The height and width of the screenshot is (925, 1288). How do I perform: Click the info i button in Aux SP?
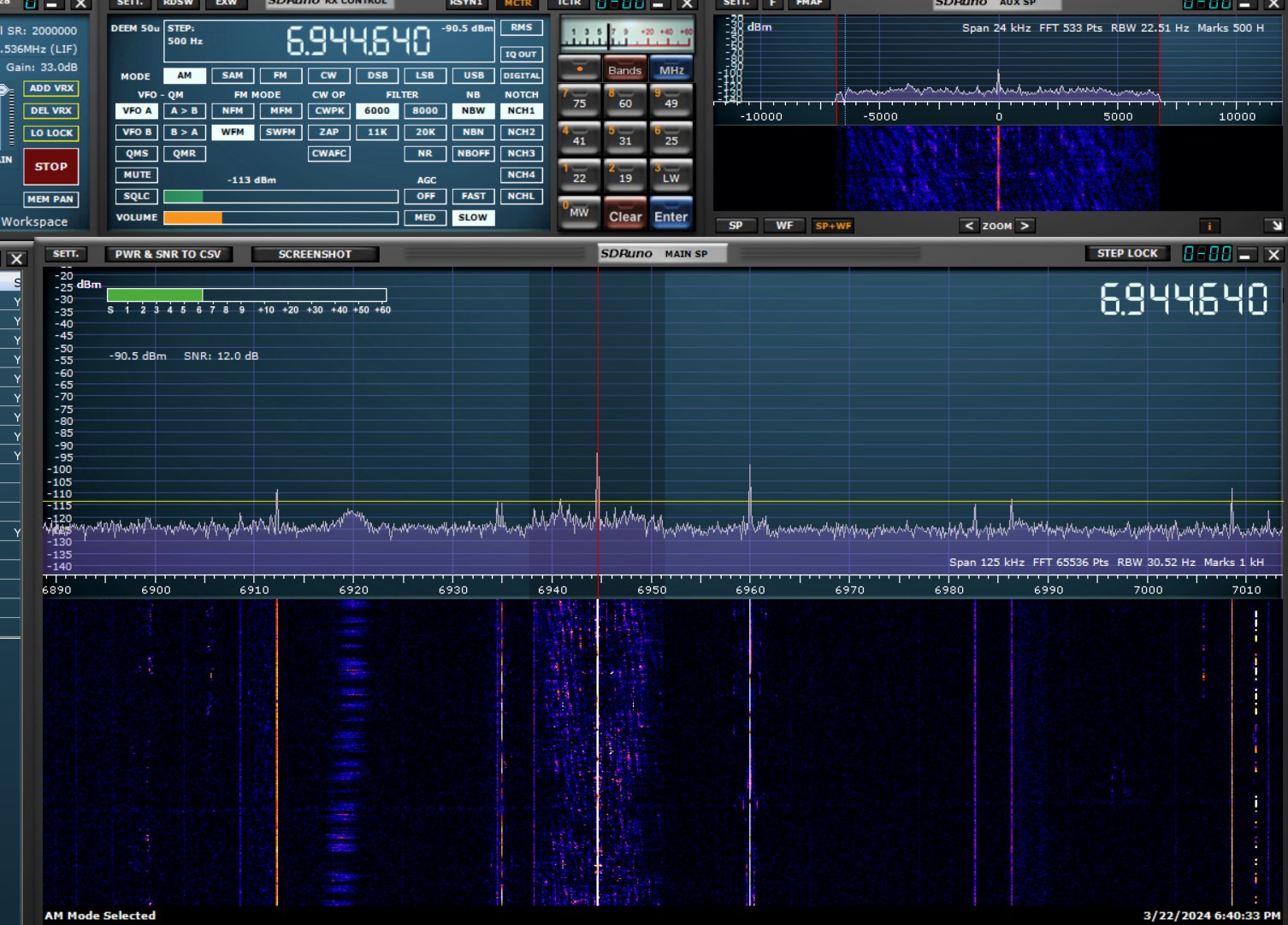pos(1208,226)
